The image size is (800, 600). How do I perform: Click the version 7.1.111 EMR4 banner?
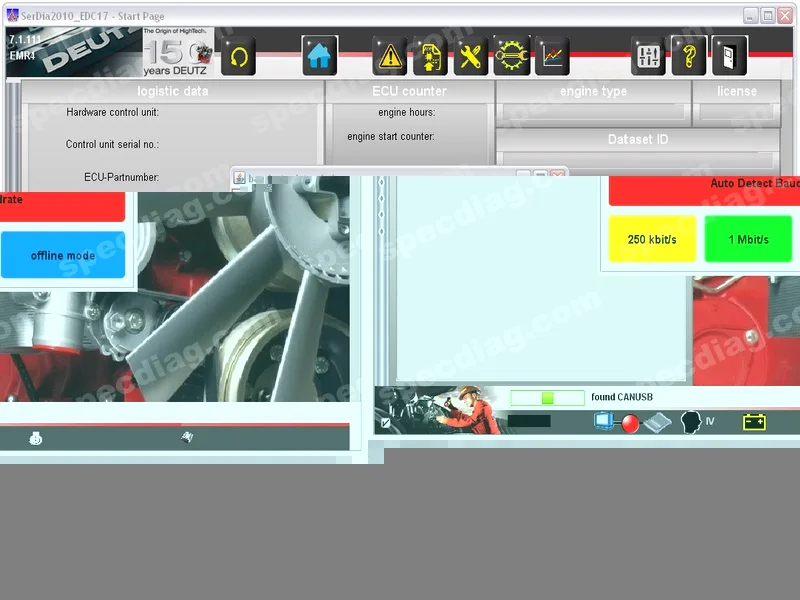(74, 52)
